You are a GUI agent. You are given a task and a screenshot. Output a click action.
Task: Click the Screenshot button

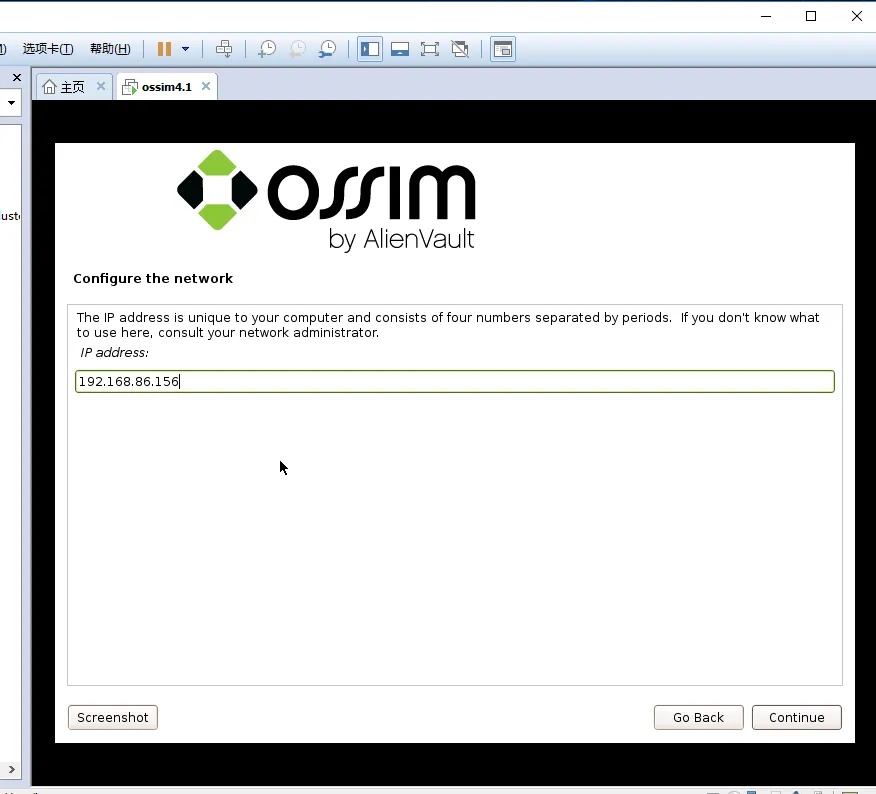113,717
